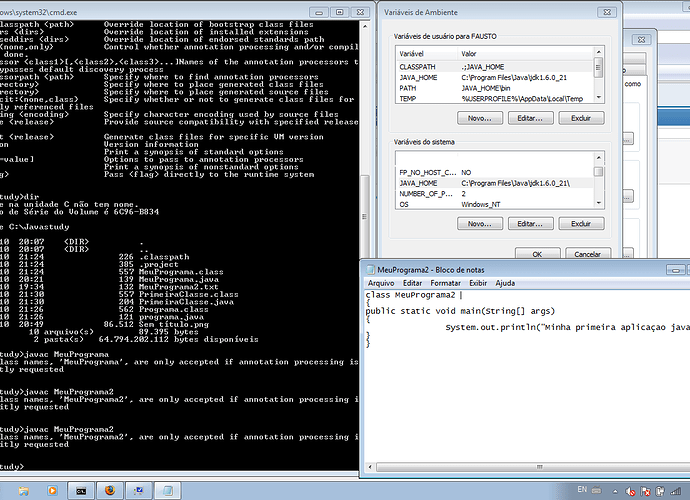
Task: Launch the media player taskbar icon
Action: (52, 490)
